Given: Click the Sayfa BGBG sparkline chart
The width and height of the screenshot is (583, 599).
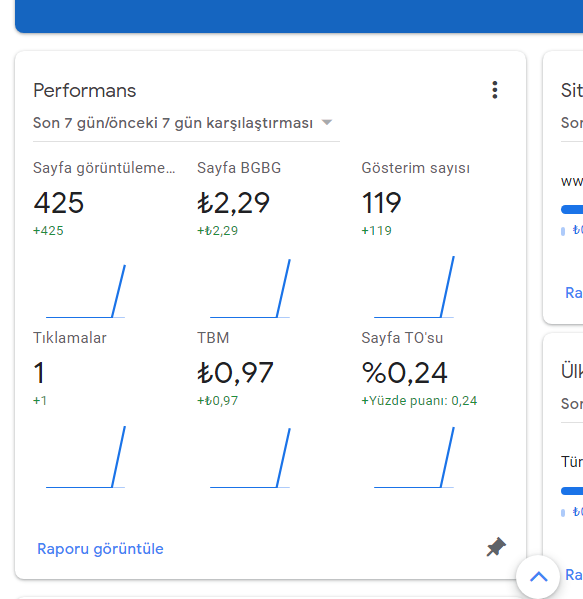Looking at the screenshot, I should (x=250, y=288).
